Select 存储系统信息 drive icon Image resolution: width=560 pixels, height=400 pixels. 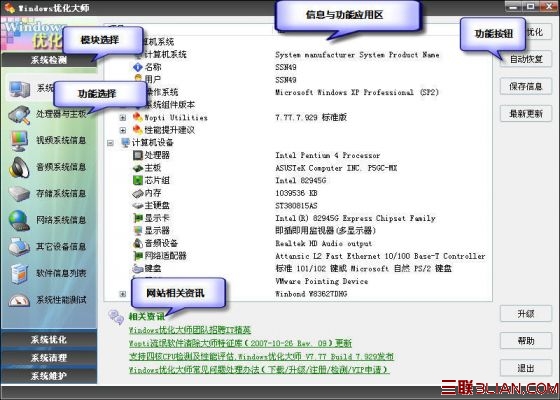coord(19,194)
